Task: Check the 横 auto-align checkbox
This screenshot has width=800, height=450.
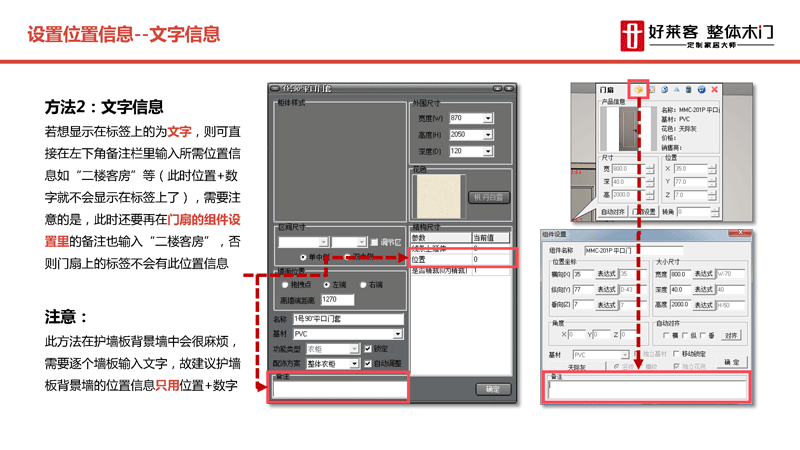Action: [666, 336]
